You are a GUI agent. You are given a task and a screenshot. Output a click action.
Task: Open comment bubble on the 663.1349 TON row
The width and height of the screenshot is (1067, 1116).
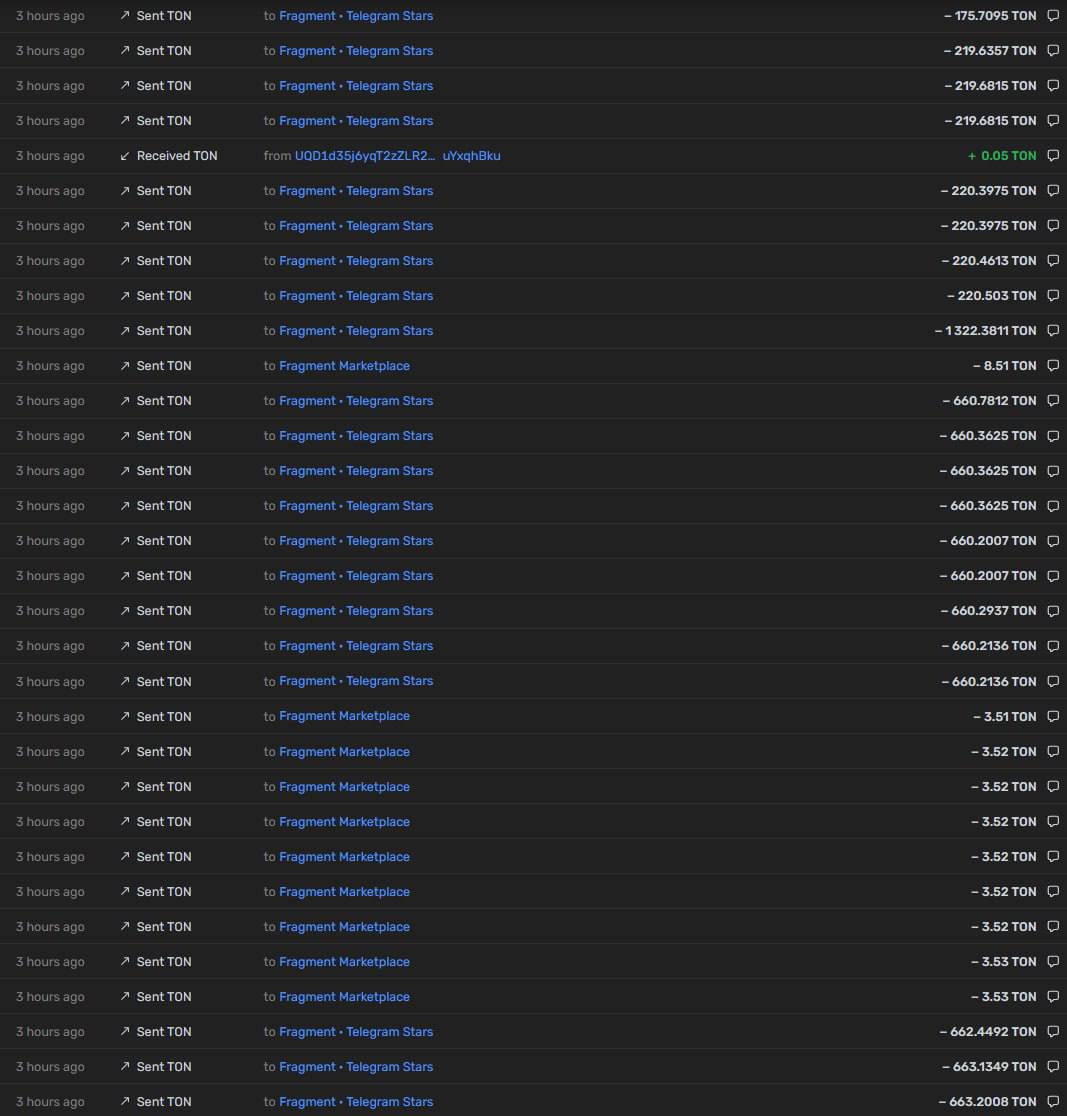[x=1053, y=1066]
